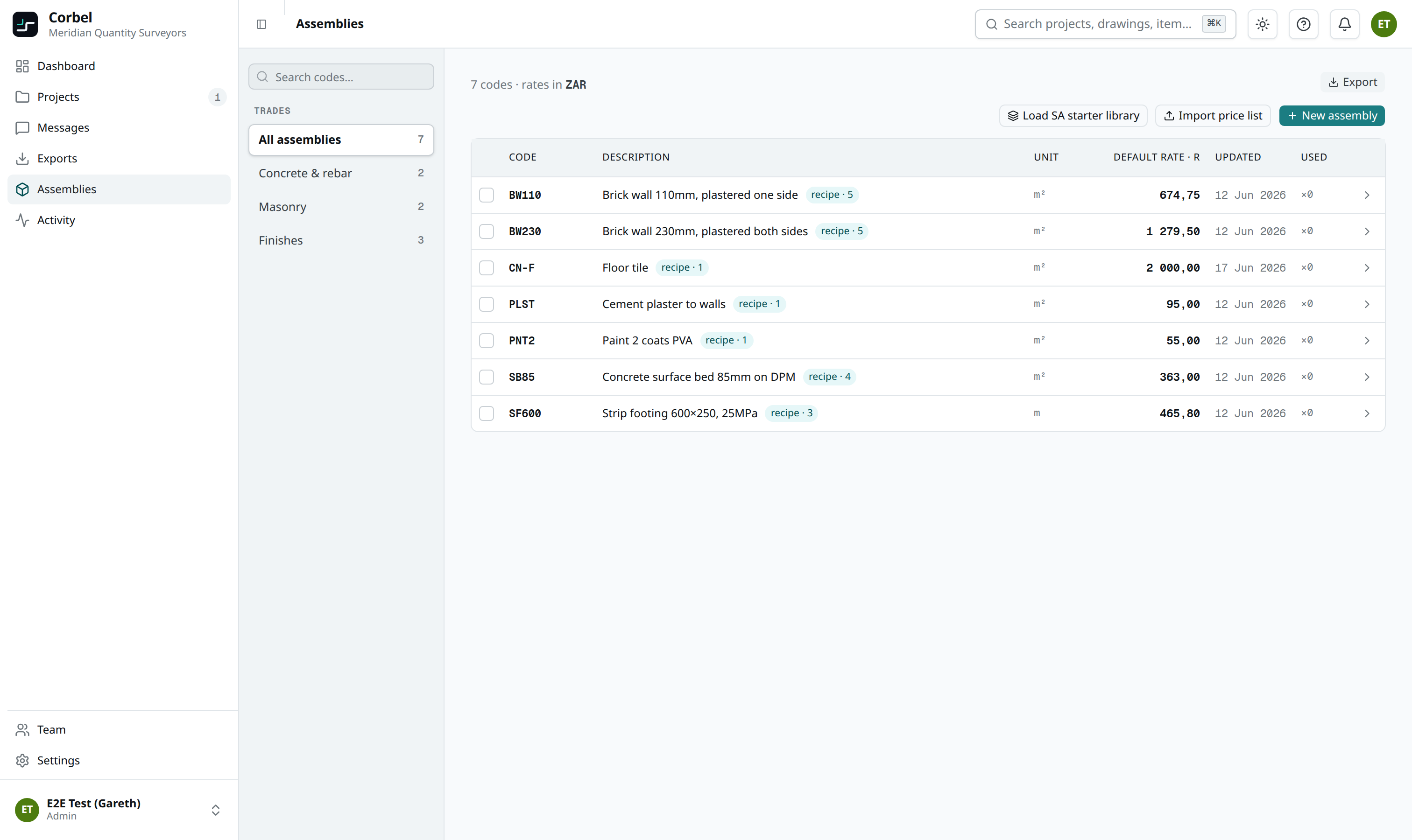Click the rate 2 000,00 for CN-F
The width and height of the screenshot is (1412, 840).
1172,268
